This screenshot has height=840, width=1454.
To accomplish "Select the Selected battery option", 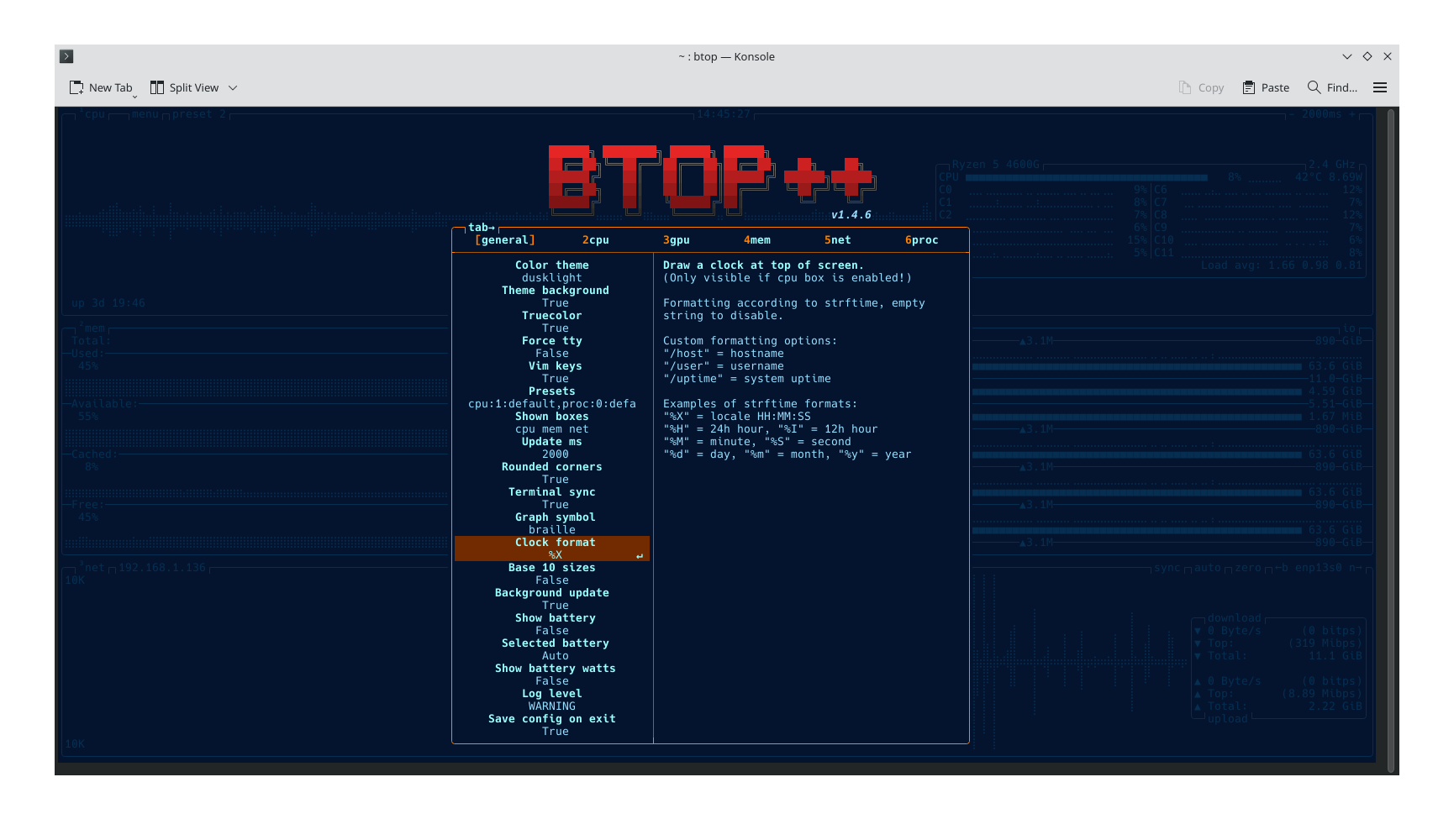I will [x=556, y=643].
